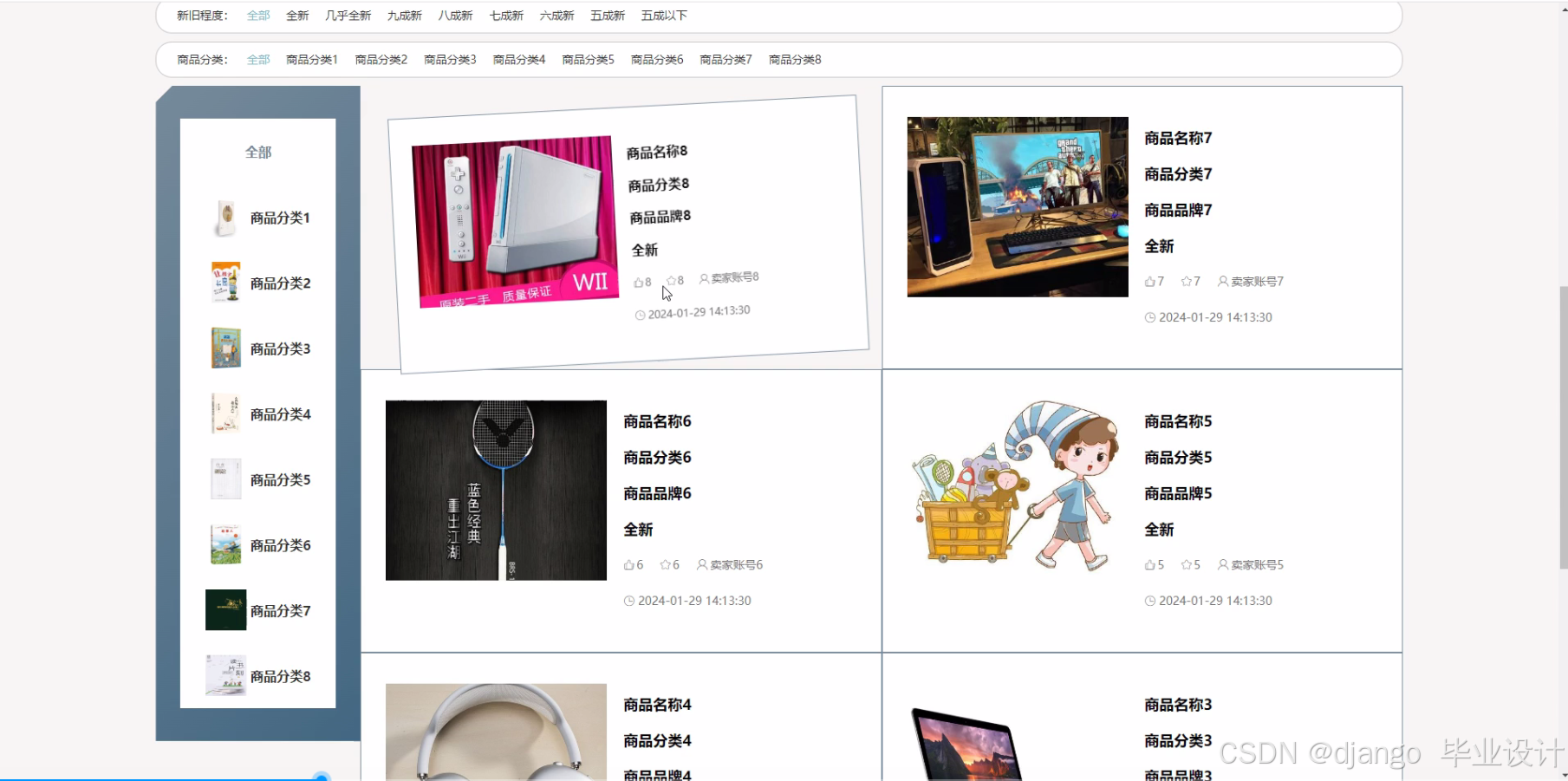
Task: Choose 商品分类4 in the top filter bar
Action: [x=519, y=60]
